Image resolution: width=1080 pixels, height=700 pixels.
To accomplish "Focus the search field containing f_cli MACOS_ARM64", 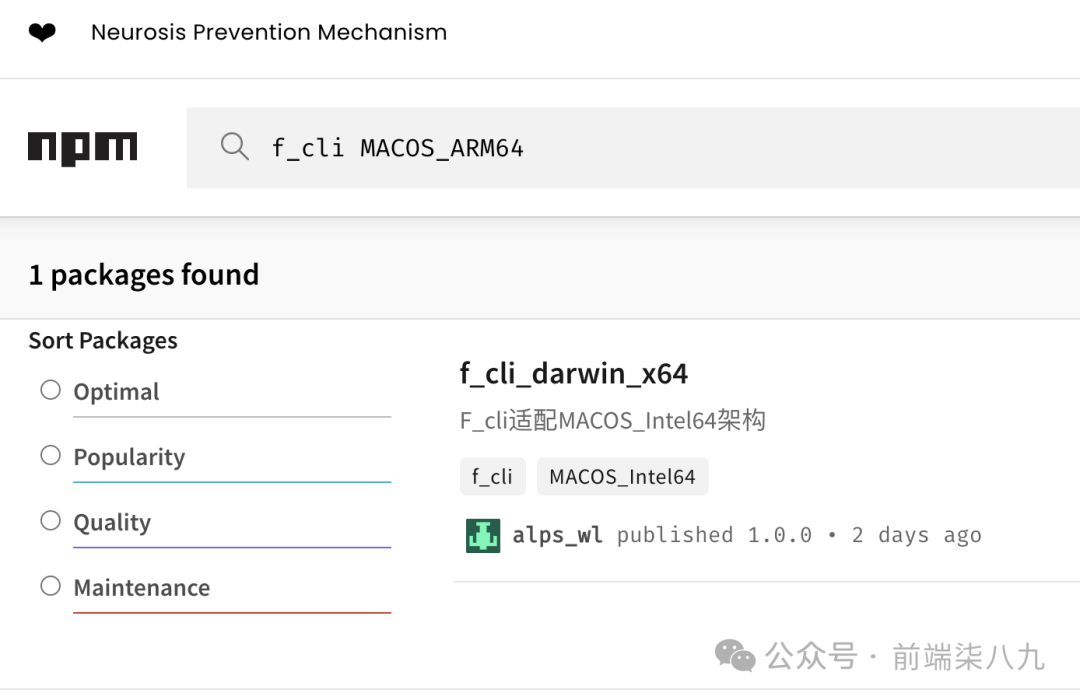I will point(633,147).
